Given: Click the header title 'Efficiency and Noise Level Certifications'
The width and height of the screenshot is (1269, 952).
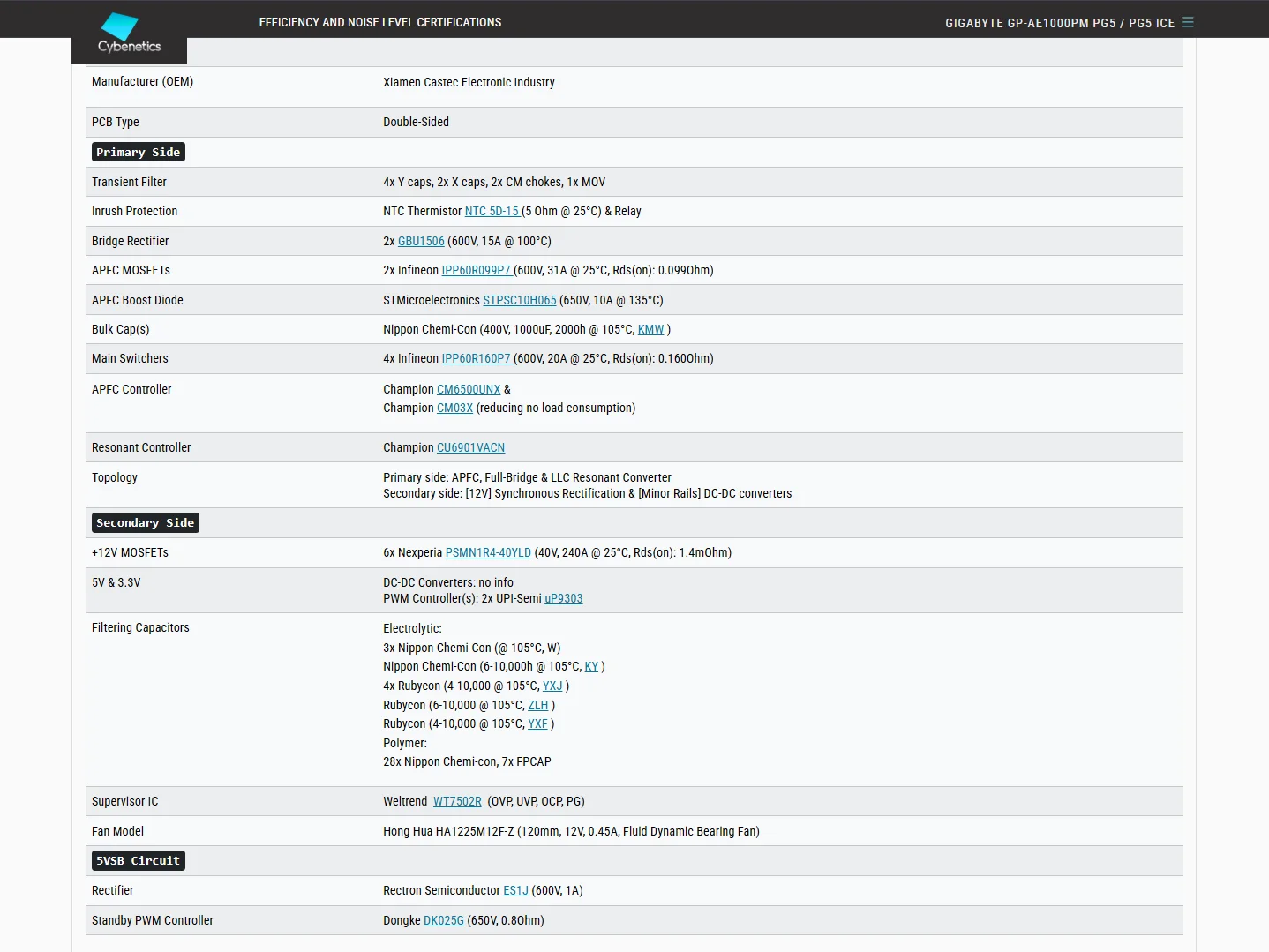Looking at the screenshot, I should tap(380, 22).
